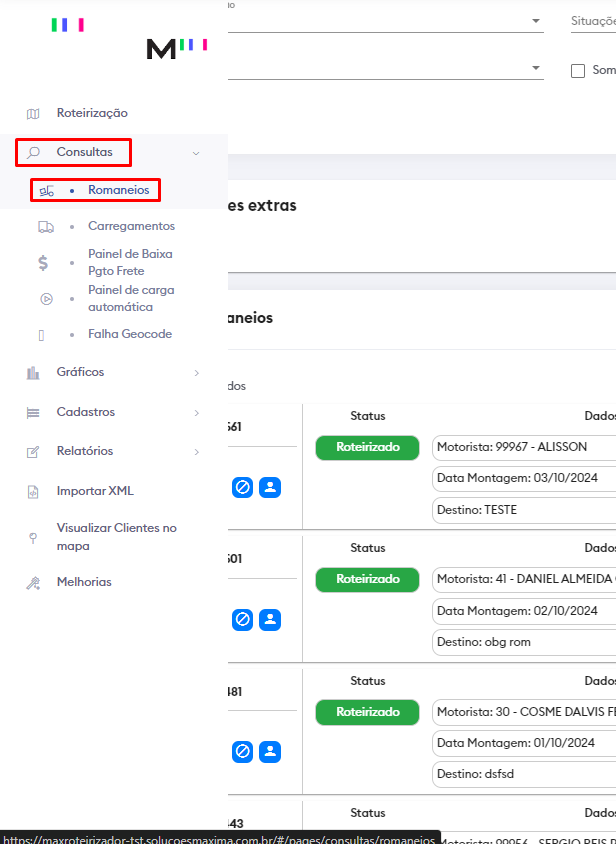The width and height of the screenshot is (616, 844).
Task: Expand the Cadastros menu arrow
Action: coord(197,413)
